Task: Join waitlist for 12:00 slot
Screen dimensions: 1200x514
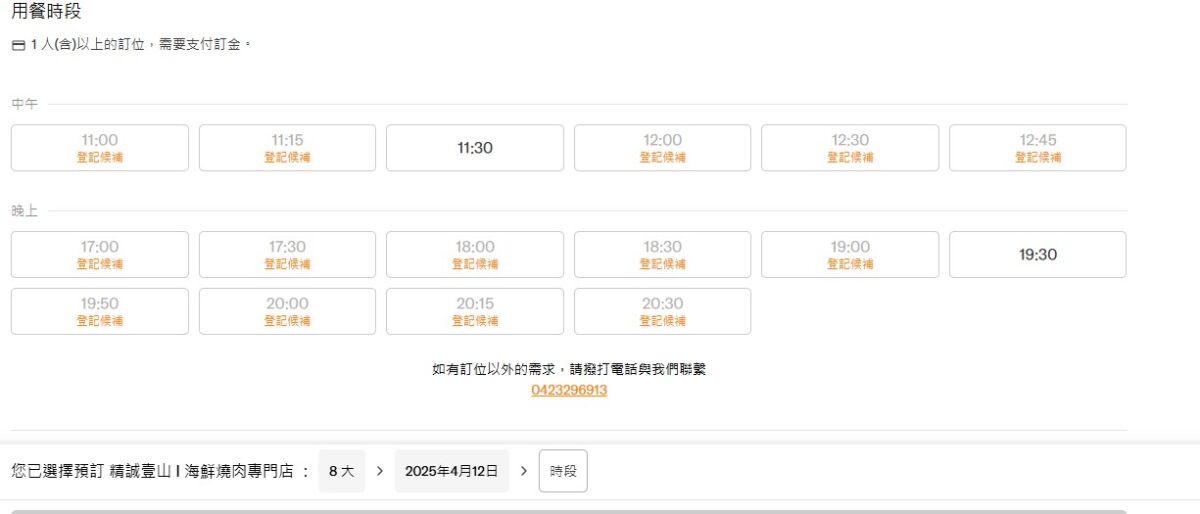Action: click(662, 148)
